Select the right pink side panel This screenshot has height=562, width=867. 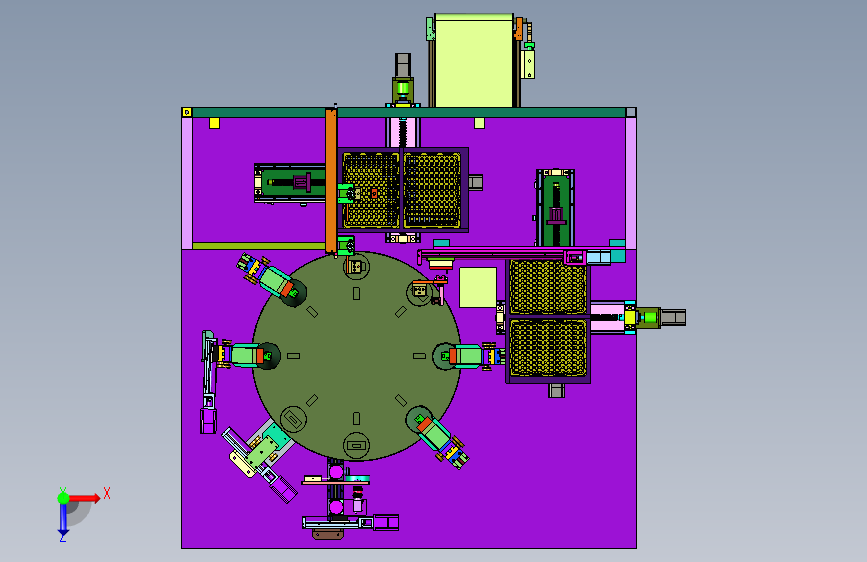click(631, 183)
